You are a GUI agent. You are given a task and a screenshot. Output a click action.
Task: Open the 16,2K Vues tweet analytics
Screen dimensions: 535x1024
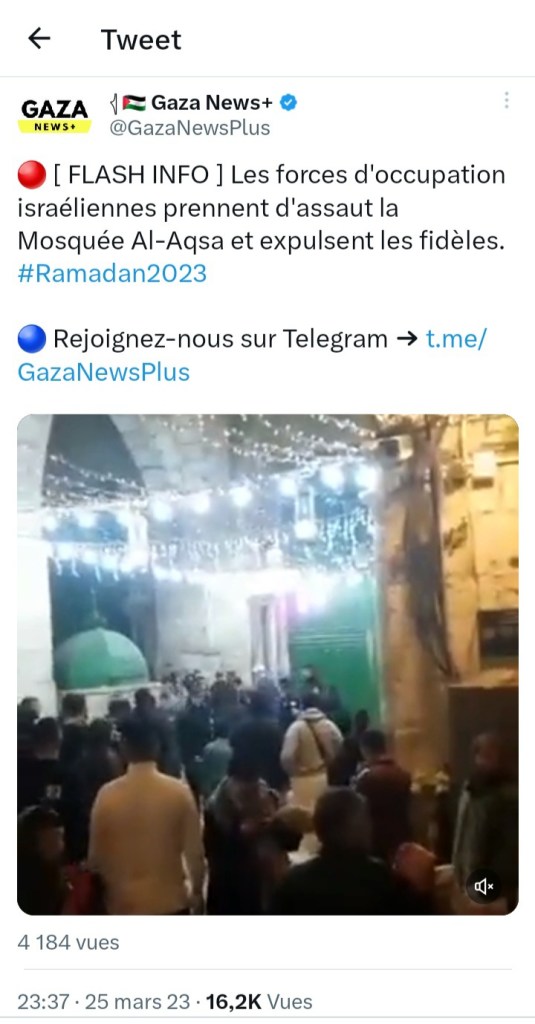[x=259, y=1001]
